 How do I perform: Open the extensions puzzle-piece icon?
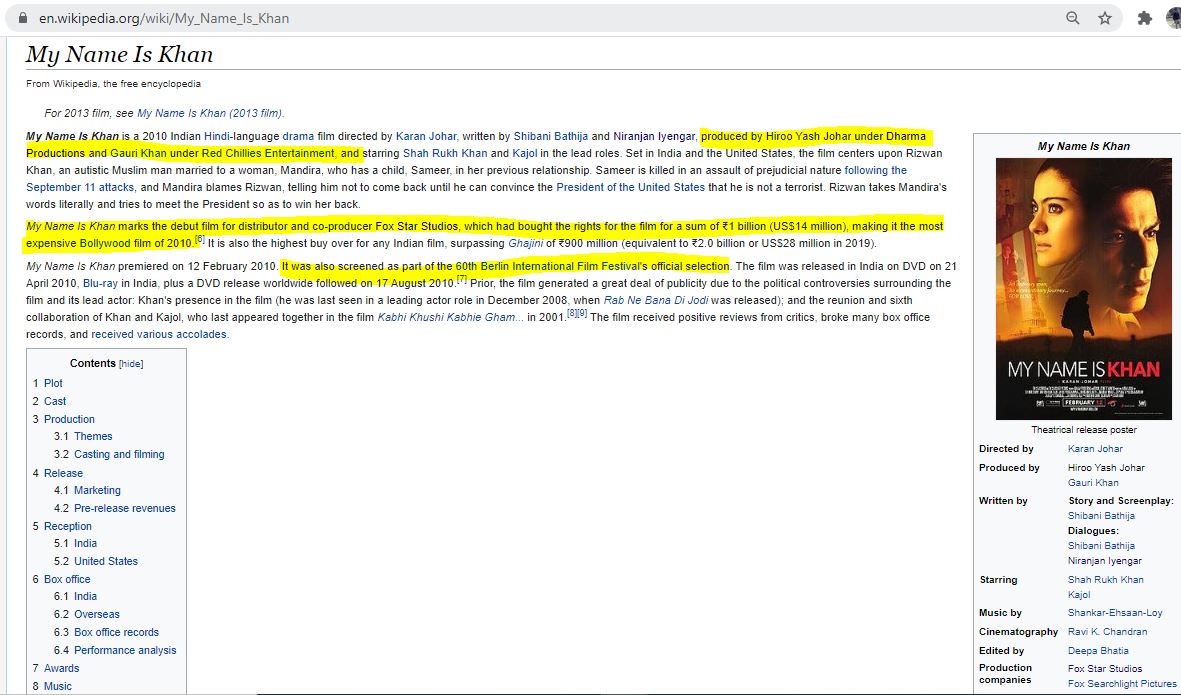[x=1145, y=18]
